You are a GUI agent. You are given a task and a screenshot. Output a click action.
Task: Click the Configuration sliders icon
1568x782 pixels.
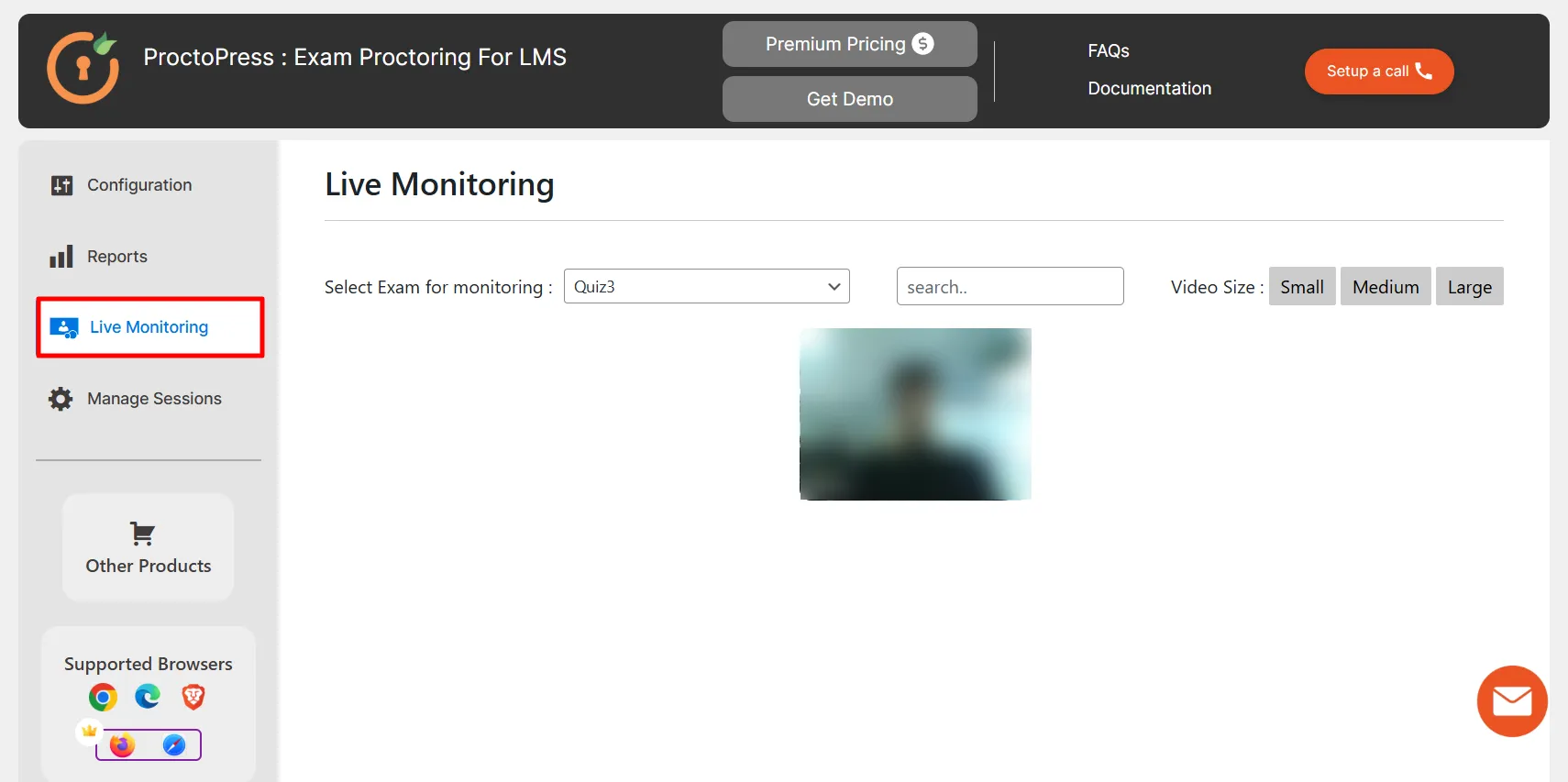[61, 185]
